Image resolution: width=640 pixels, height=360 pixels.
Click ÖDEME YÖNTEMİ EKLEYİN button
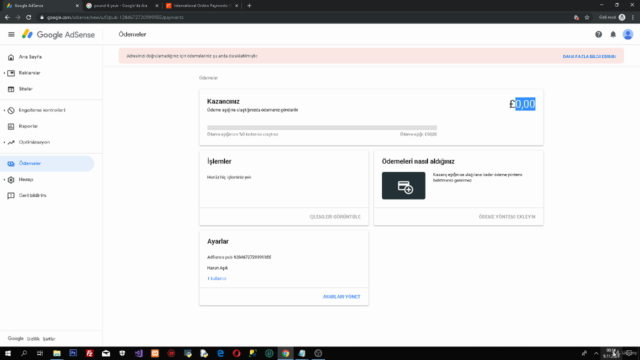[507, 217]
